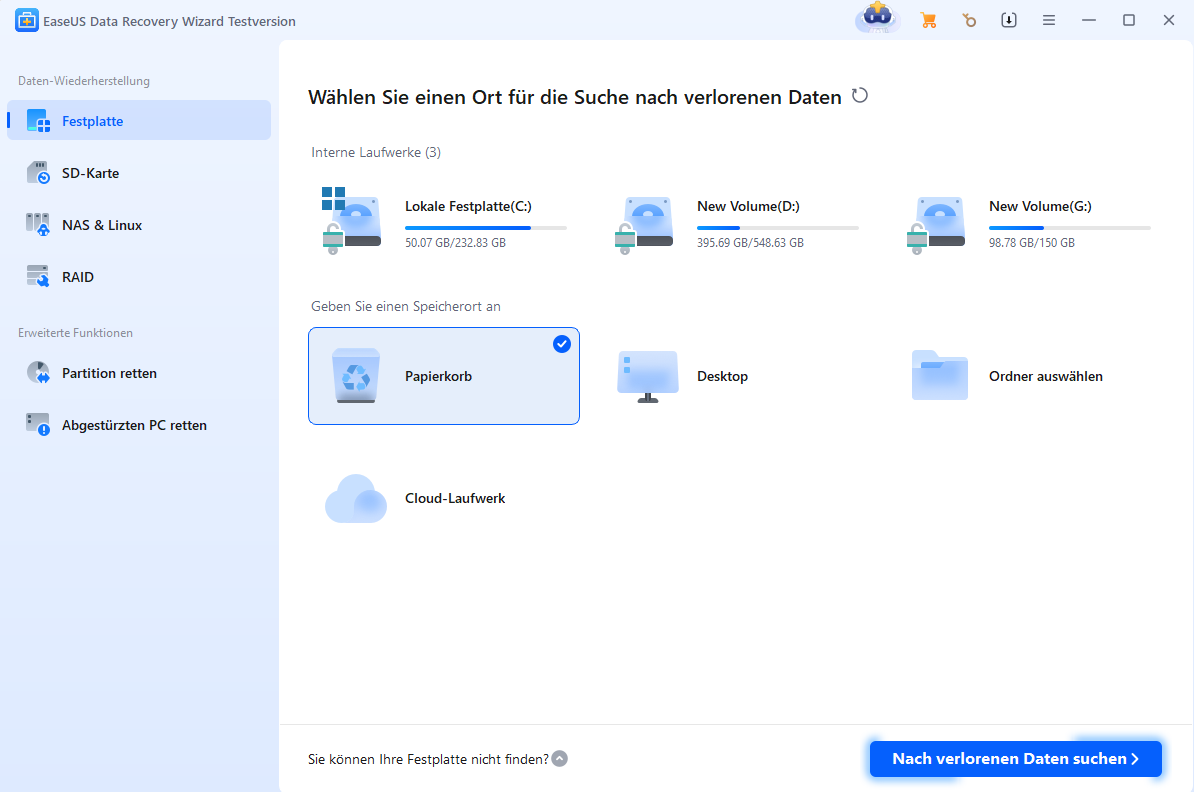Select the Cloud-Laufwerk cloud icon

(356, 498)
